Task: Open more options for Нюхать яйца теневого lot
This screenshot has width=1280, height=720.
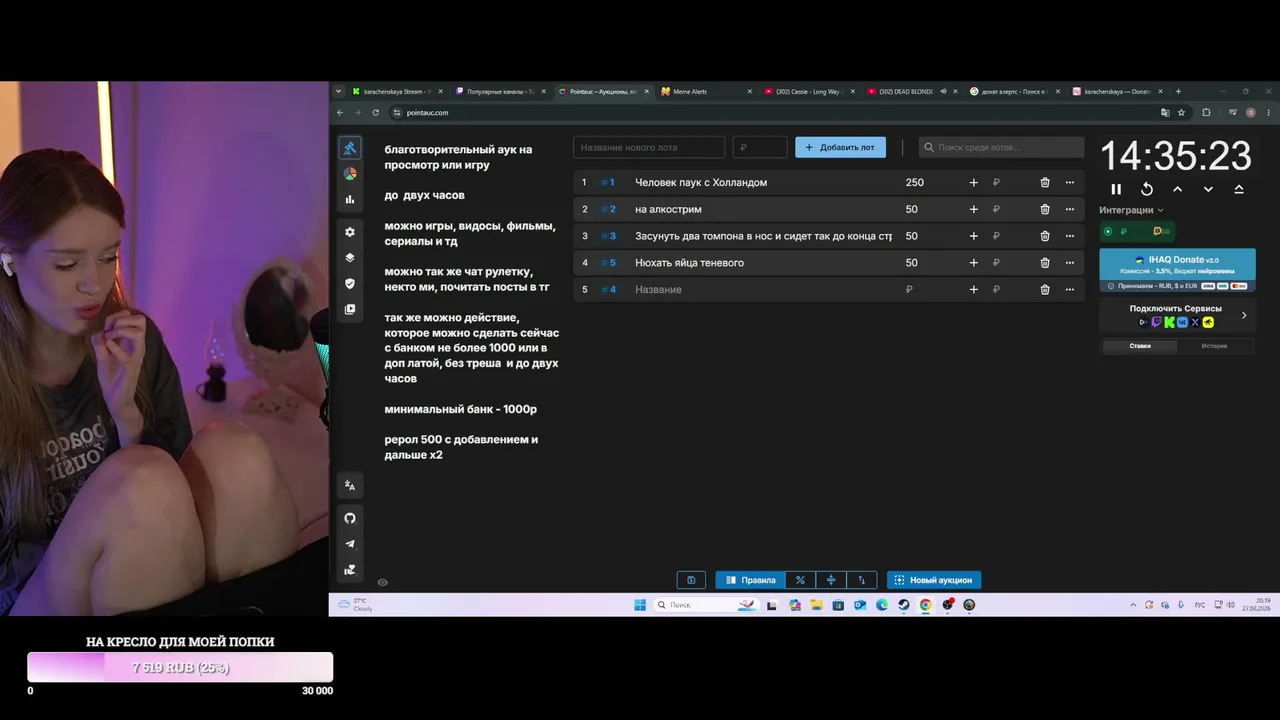Action: pyautogui.click(x=1069, y=263)
